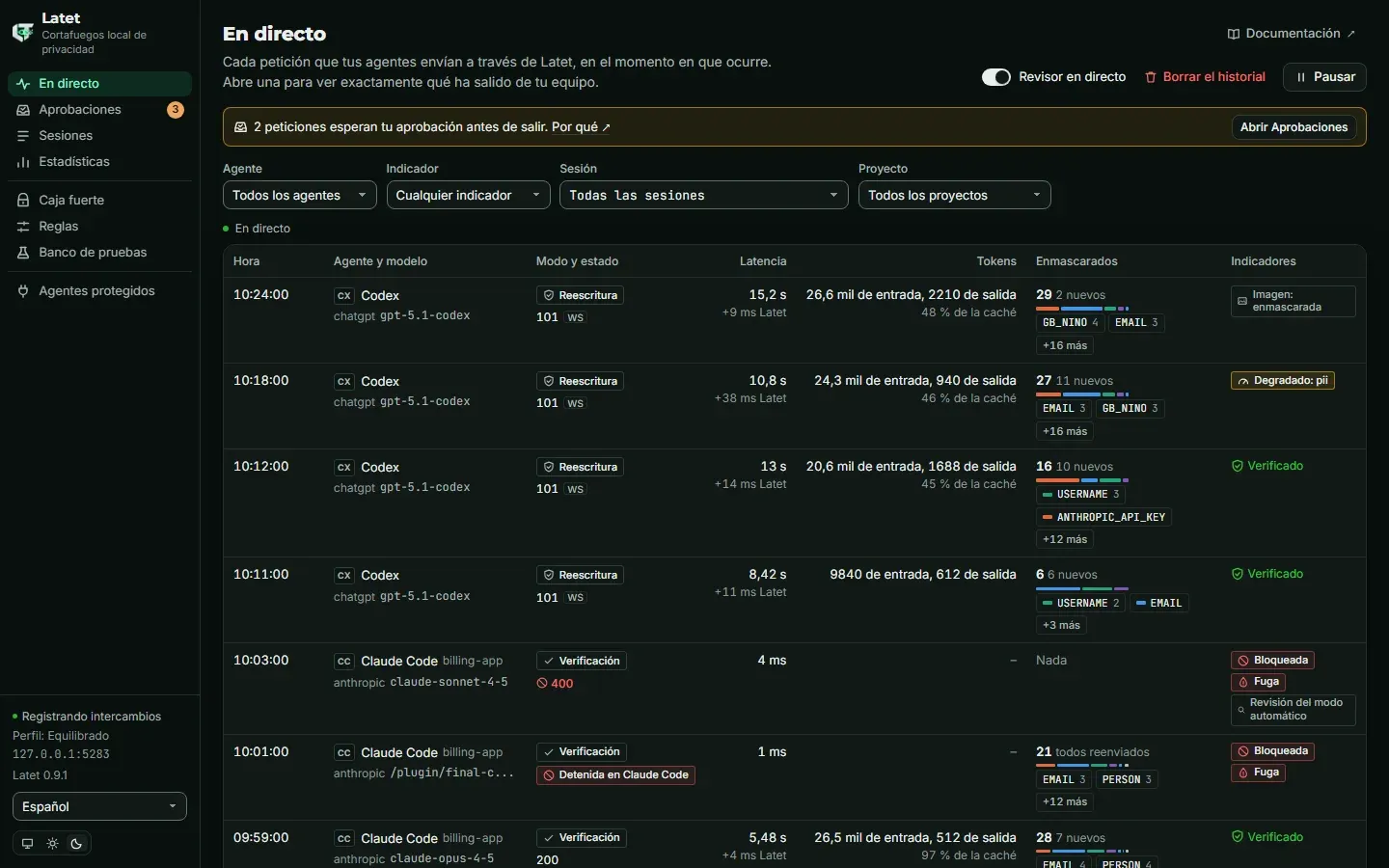Click the ANTHROPIC_API_KEY masked tag
The height and width of the screenshot is (868, 1389).
pos(1103,517)
